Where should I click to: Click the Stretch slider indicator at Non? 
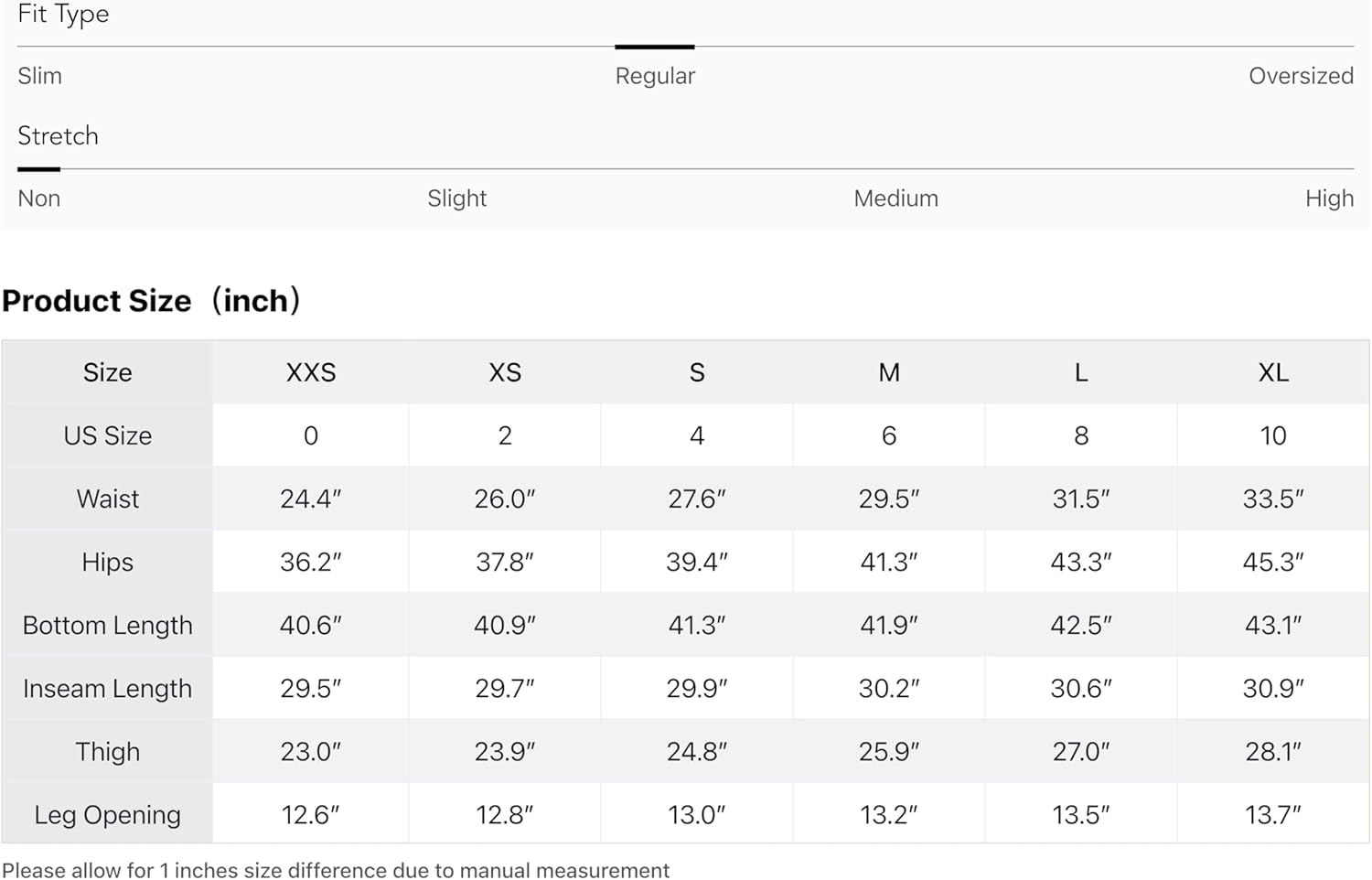[x=38, y=169]
